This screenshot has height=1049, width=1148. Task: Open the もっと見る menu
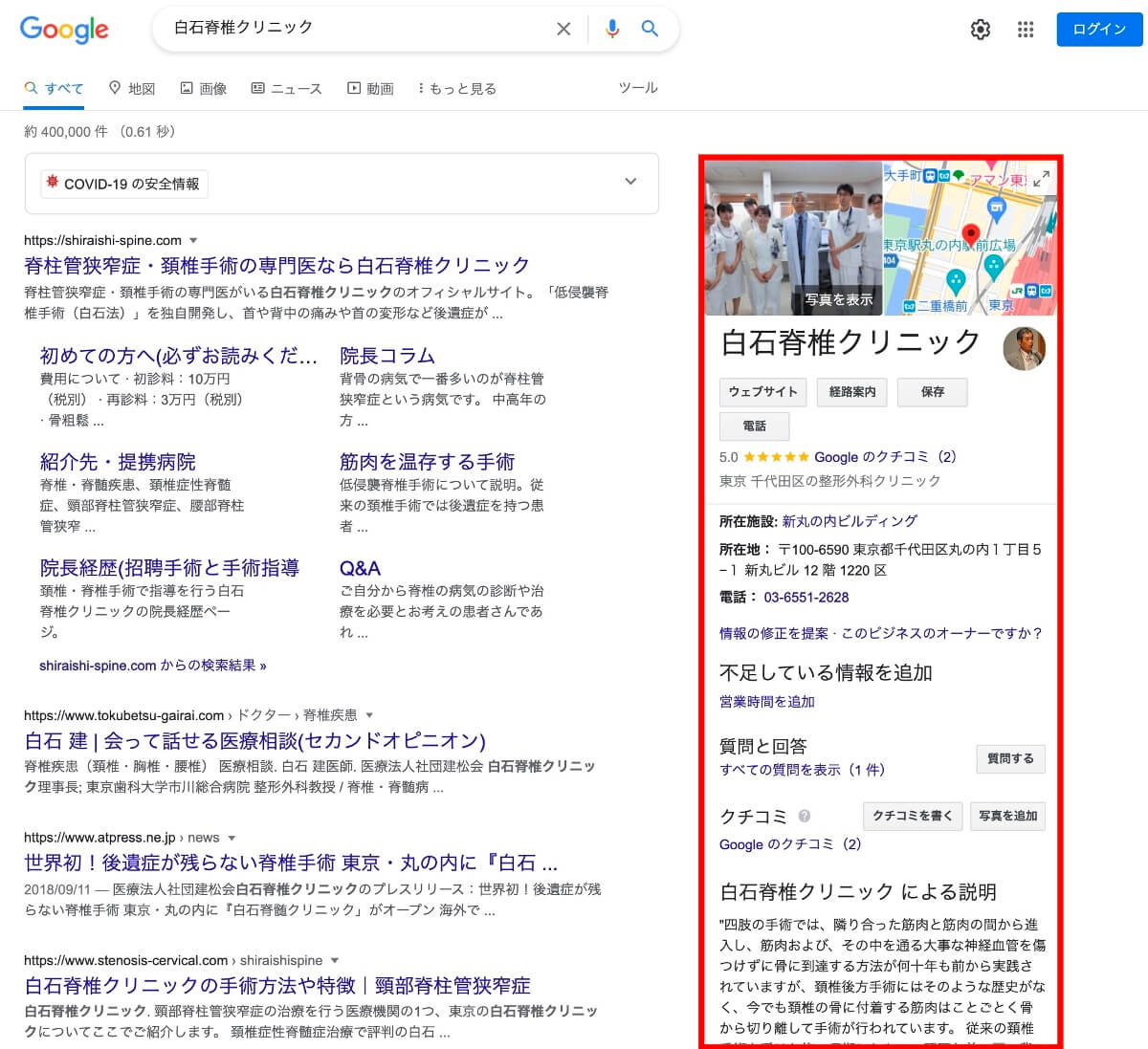pyautogui.click(x=457, y=88)
